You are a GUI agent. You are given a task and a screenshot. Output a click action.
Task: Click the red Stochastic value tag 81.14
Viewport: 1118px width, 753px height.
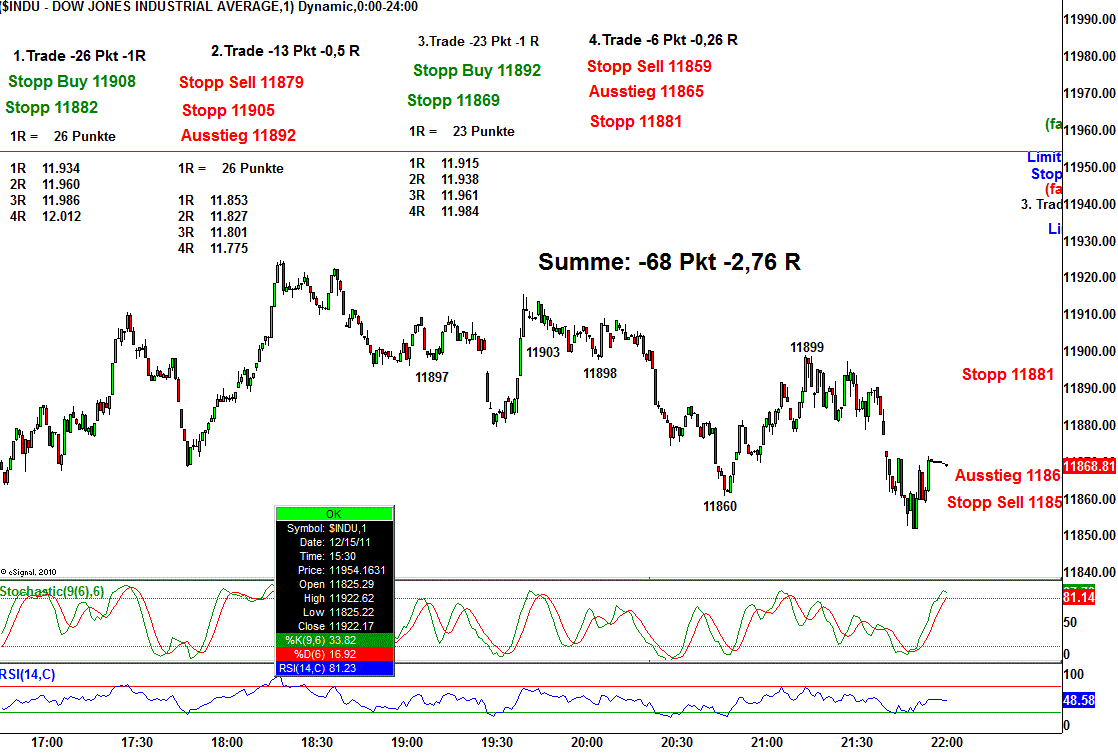[x=1079, y=597]
